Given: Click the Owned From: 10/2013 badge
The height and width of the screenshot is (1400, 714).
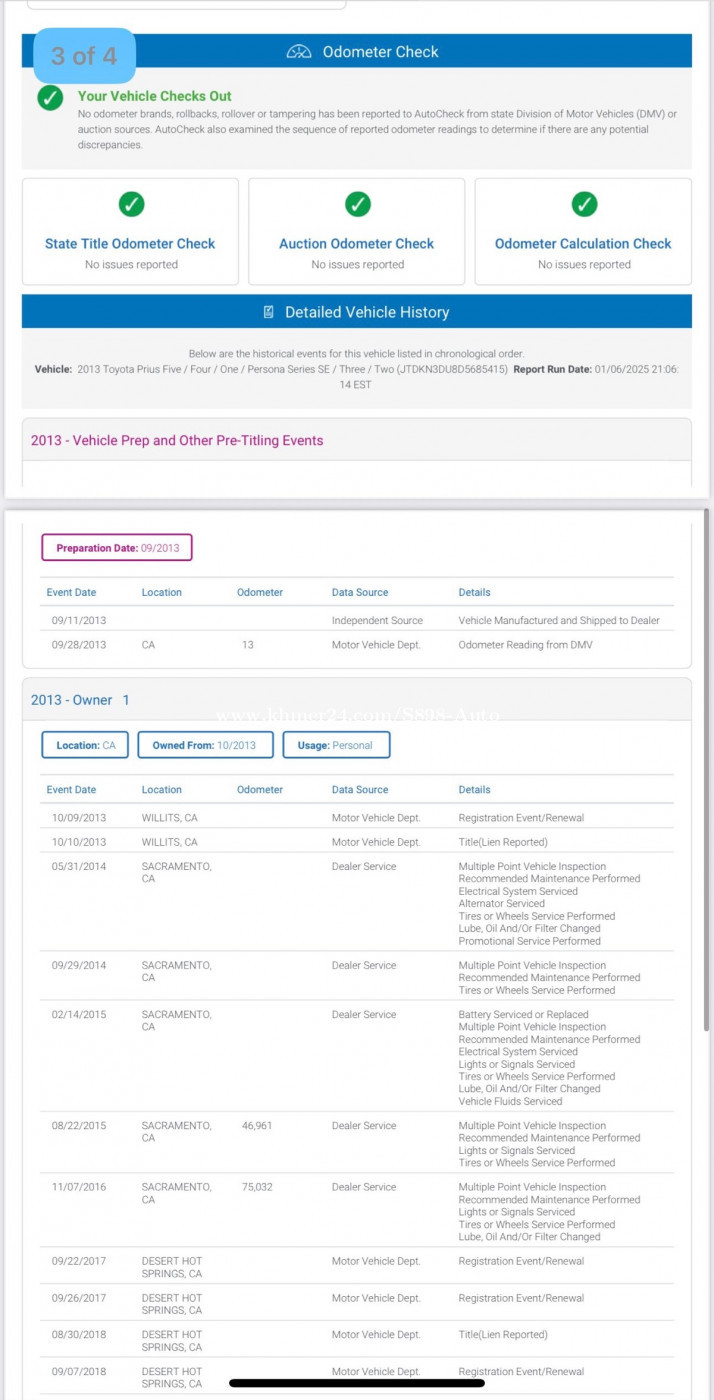Looking at the screenshot, I should [204, 745].
